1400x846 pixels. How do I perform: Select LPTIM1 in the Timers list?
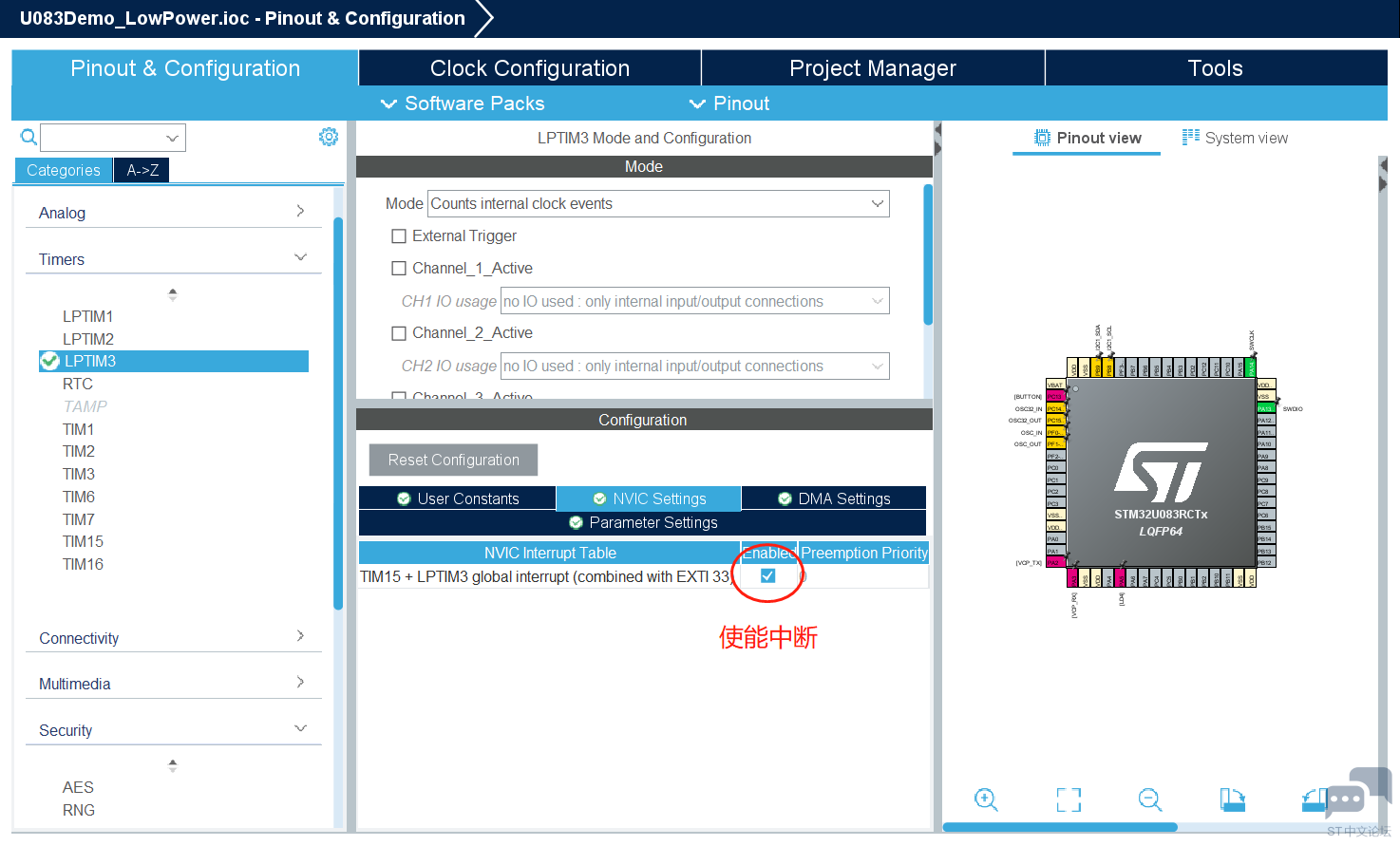point(88,316)
